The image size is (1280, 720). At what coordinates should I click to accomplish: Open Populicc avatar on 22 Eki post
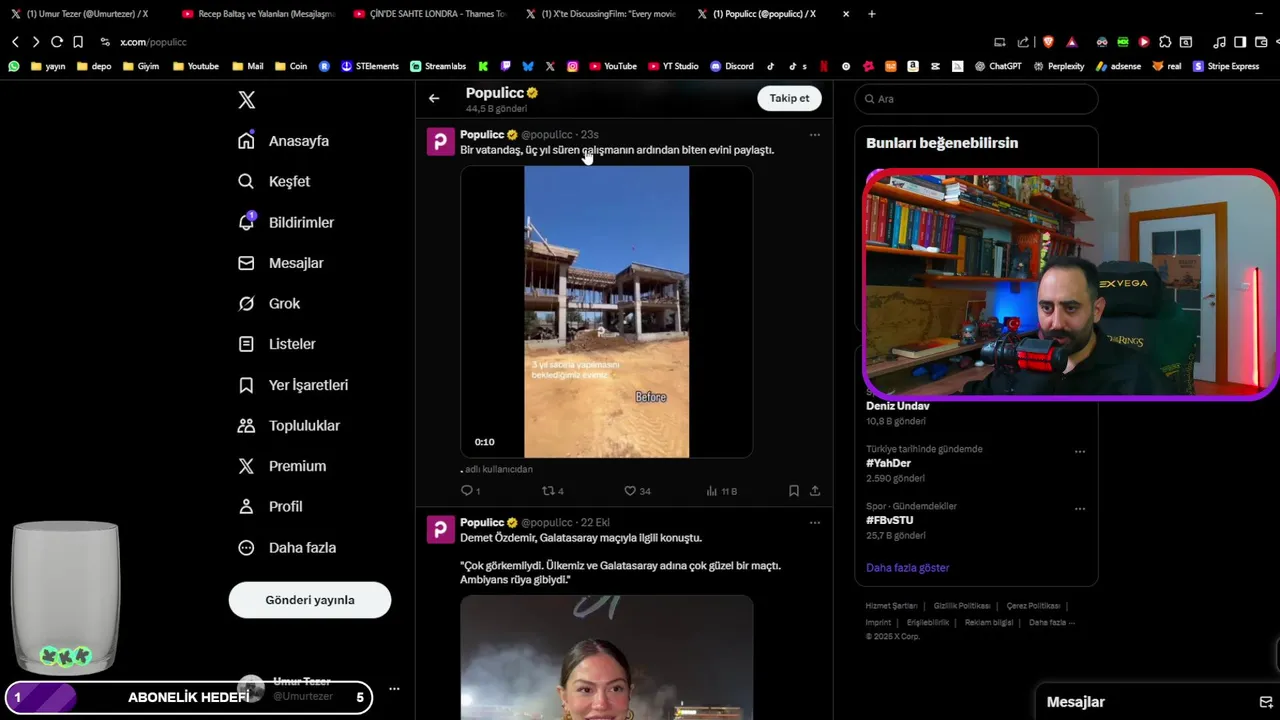(441, 530)
